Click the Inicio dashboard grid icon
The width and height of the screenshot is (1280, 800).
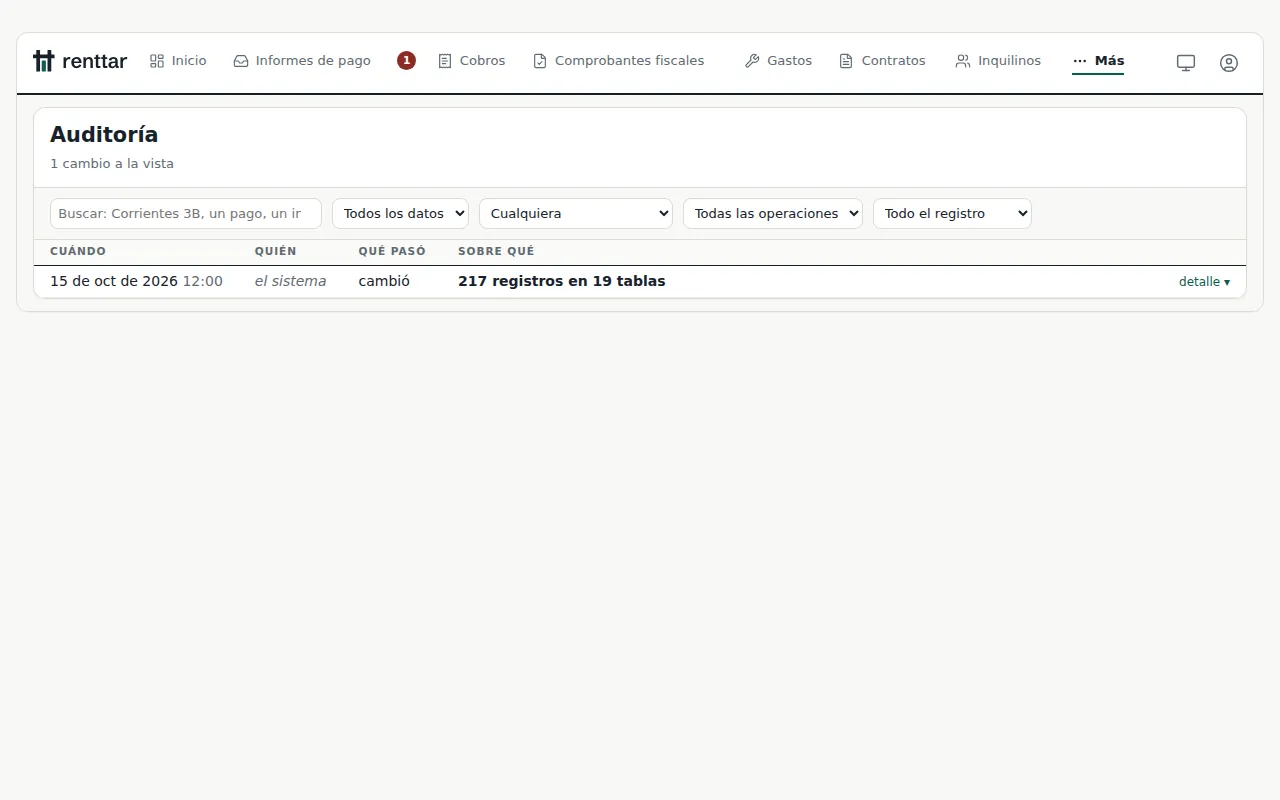point(157,61)
